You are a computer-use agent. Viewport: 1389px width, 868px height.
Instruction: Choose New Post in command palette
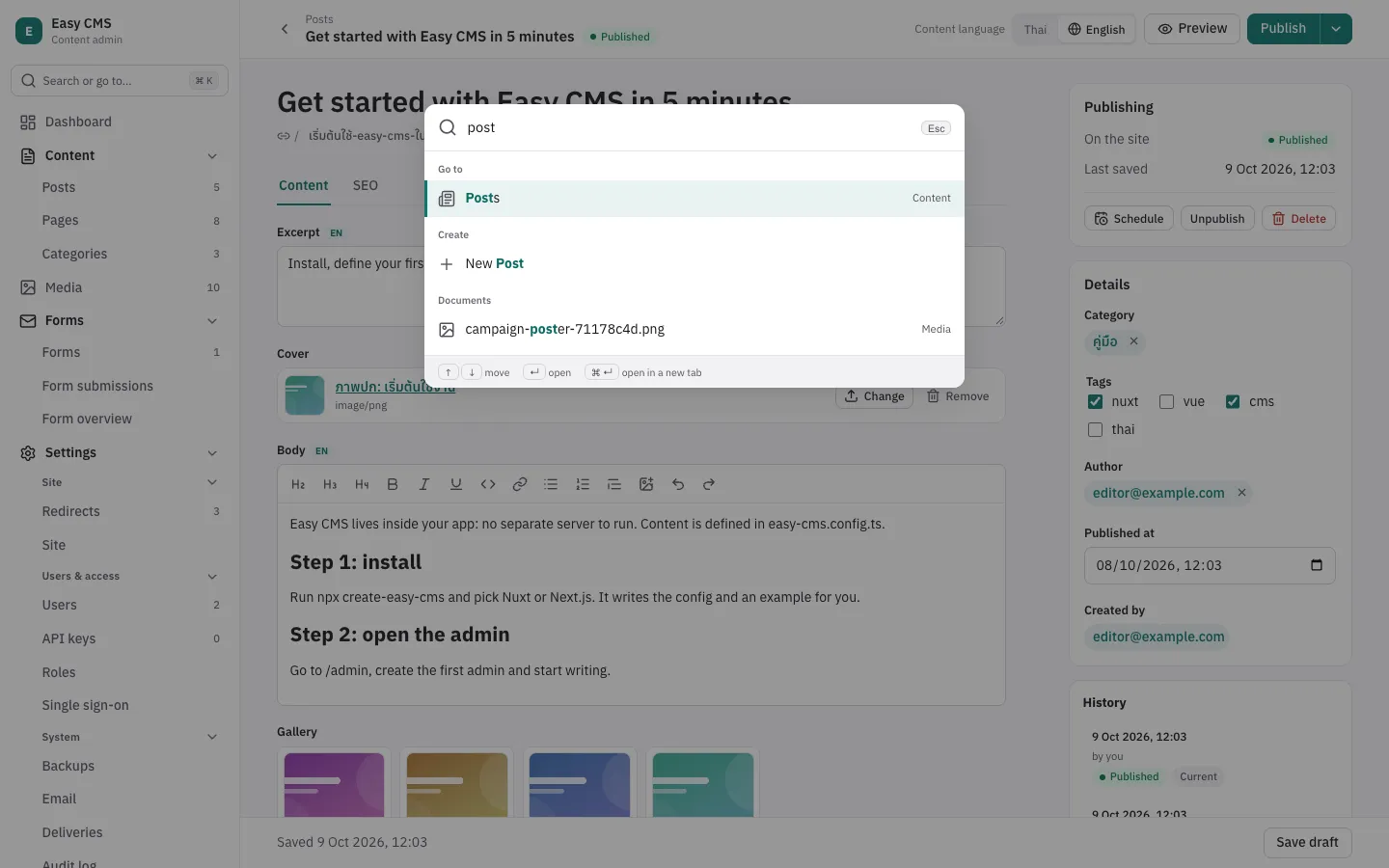click(694, 263)
